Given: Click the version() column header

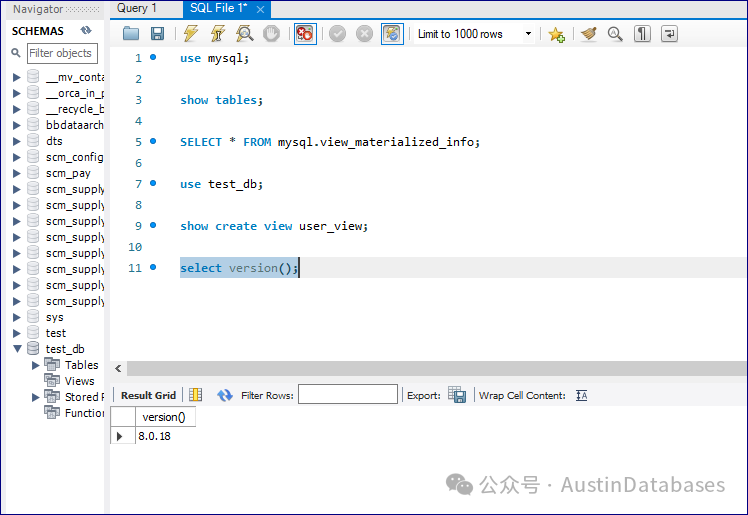Looking at the screenshot, I should pyautogui.click(x=165, y=417).
